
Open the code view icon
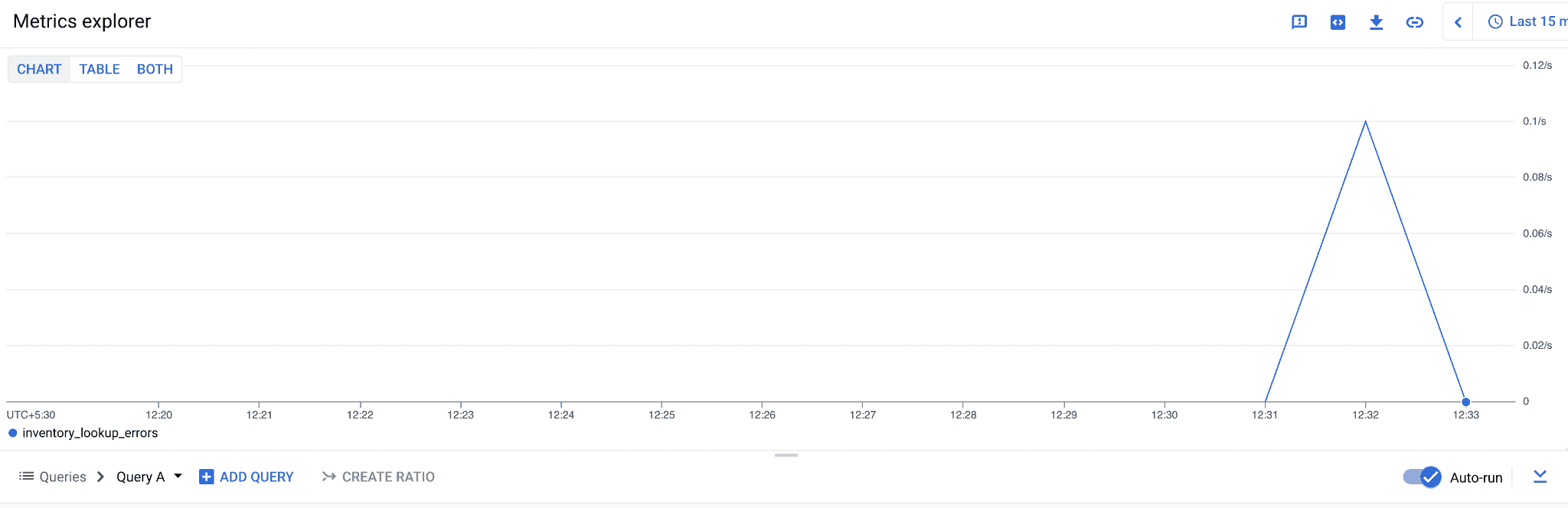[1338, 22]
